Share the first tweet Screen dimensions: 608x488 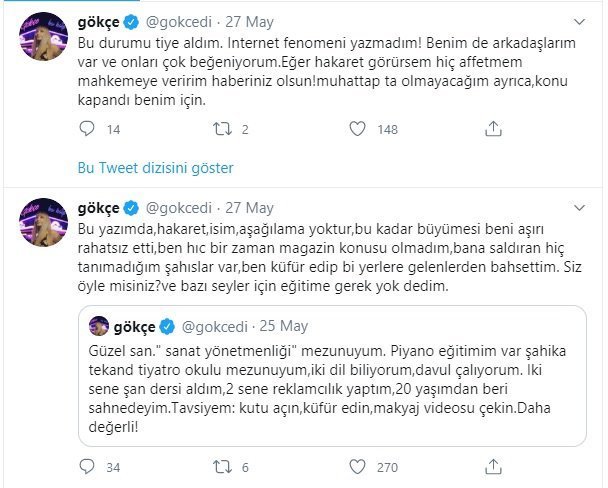point(492,128)
